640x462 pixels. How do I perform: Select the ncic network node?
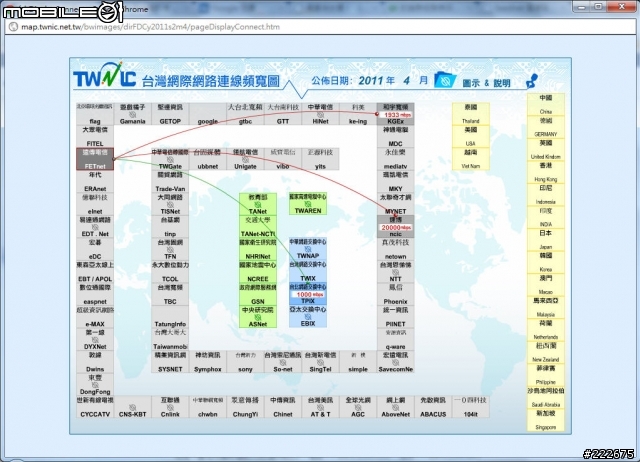click(x=395, y=227)
